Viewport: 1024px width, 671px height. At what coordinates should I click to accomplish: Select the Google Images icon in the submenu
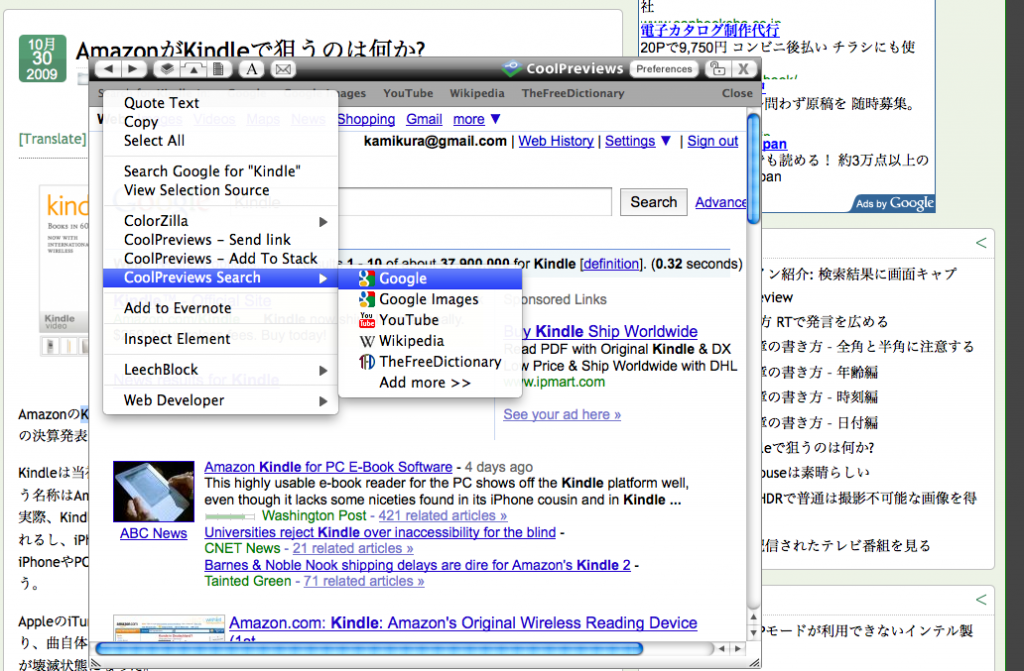(364, 299)
